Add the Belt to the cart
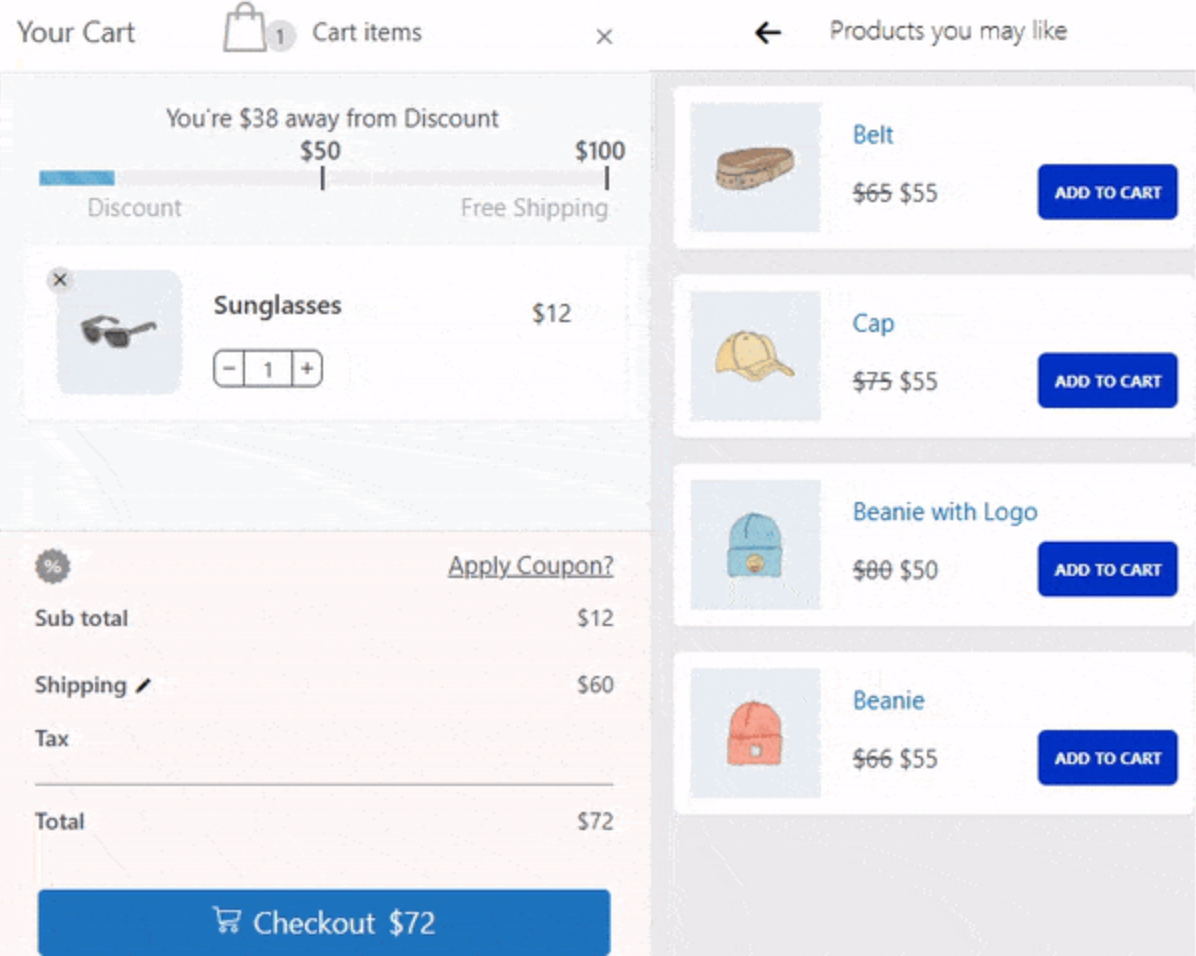Viewport: 1196px width, 956px height. click(x=1106, y=192)
